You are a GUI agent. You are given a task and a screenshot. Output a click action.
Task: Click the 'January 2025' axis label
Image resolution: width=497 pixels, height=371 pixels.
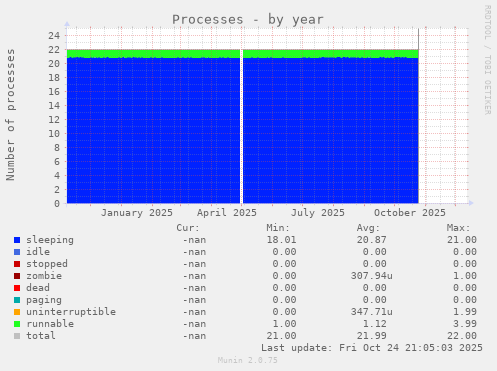137,213
